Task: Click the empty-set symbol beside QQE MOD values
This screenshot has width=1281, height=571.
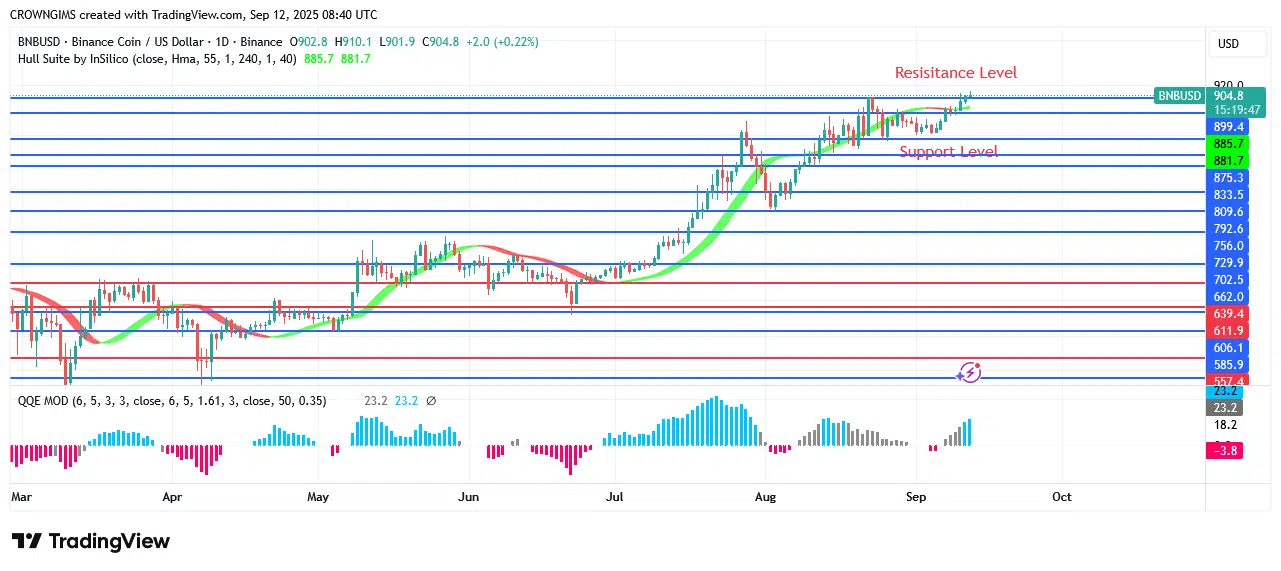Action: coord(431,401)
